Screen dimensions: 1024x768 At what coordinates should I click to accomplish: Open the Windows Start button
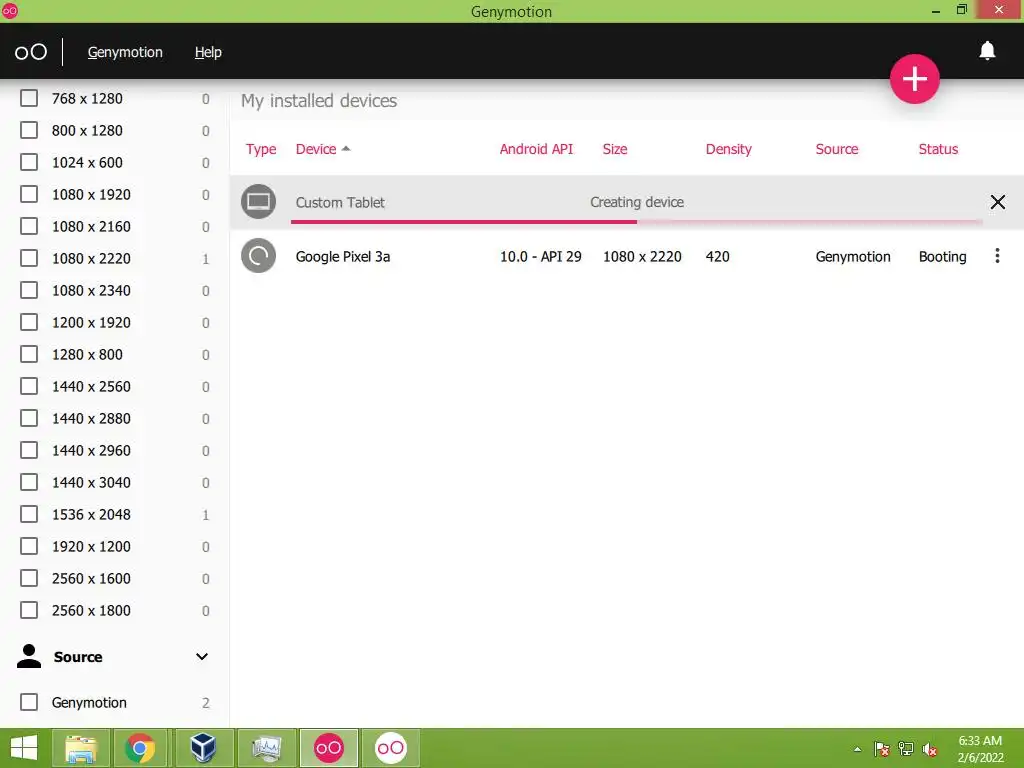point(24,748)
